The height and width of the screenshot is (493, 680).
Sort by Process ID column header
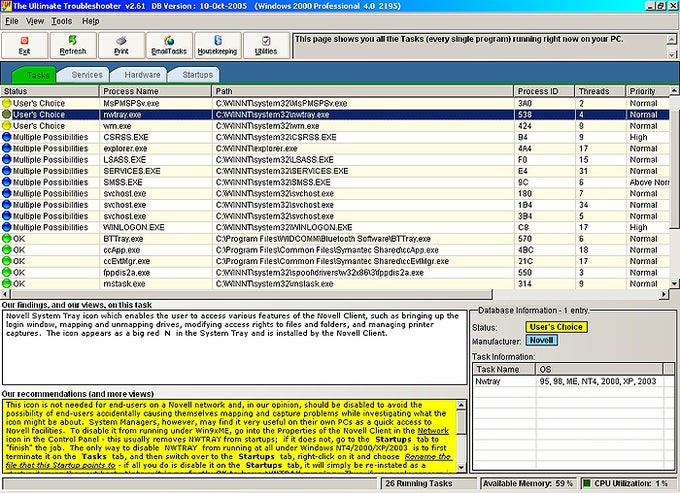(544, 91)
